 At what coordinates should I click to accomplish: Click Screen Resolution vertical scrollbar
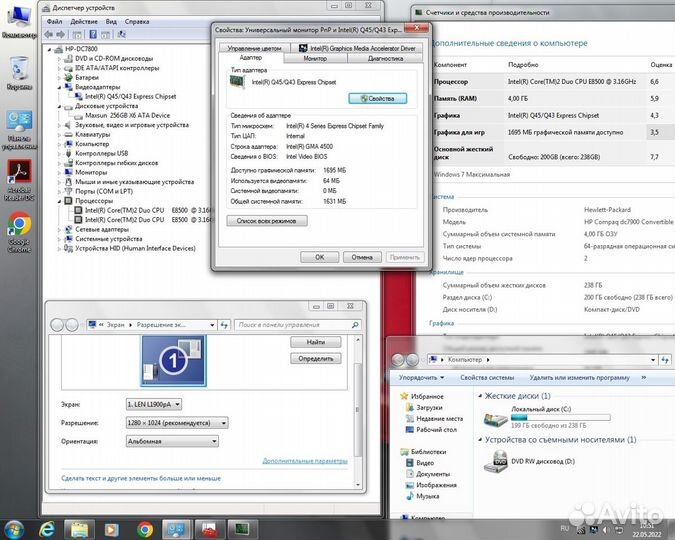357,411
